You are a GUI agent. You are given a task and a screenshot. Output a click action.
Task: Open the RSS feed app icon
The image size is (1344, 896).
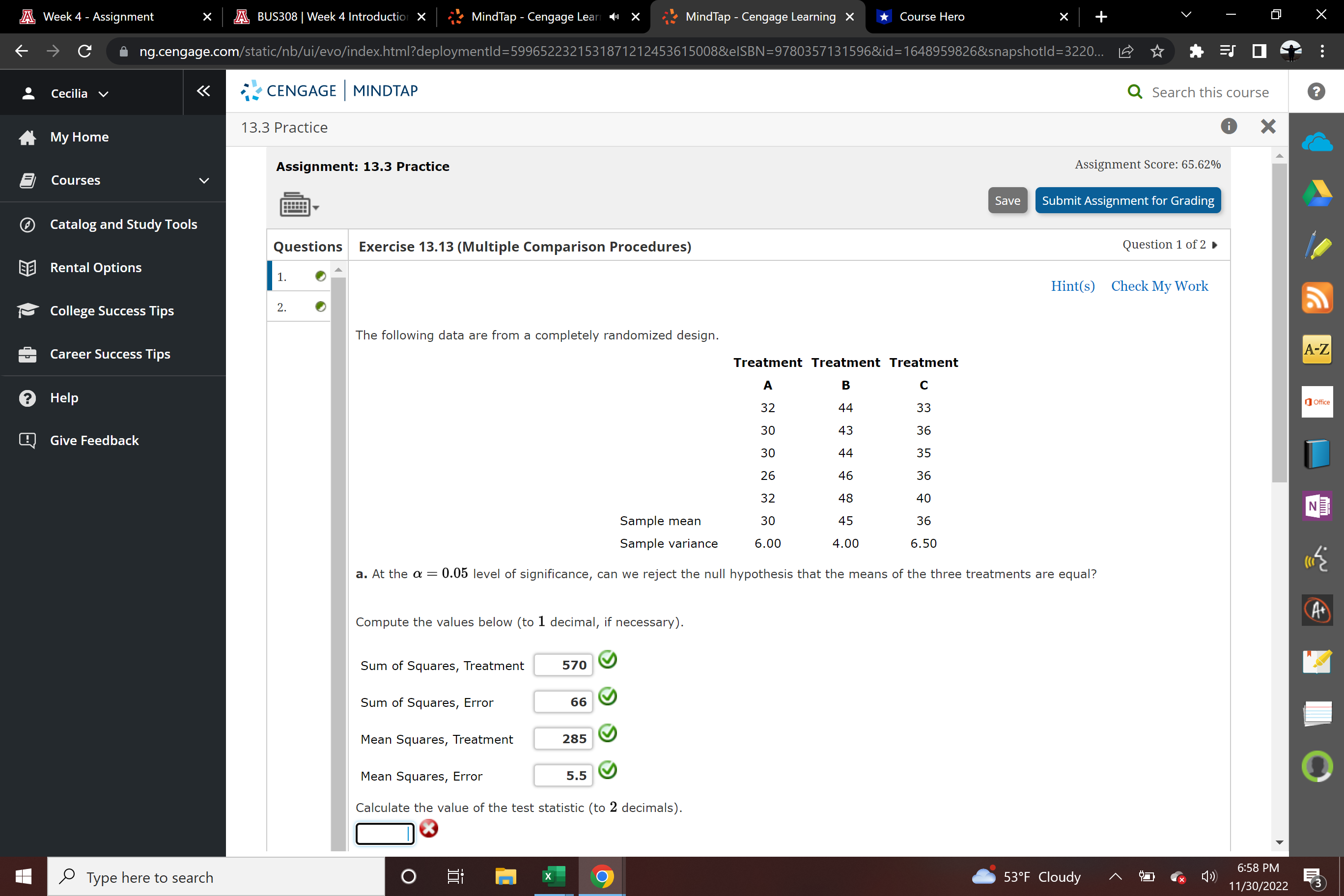point(1316,298)
